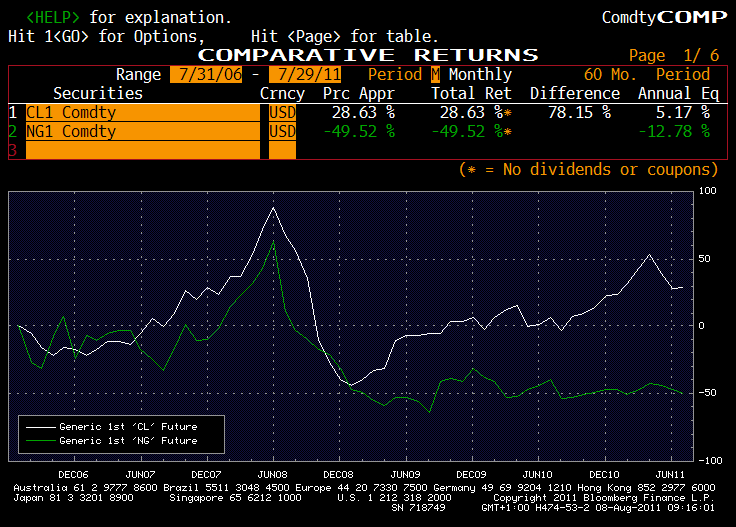736x527 pixels.
Task: Click the COMPARATIVE RETURNS title
Action: tap(368, 55)
